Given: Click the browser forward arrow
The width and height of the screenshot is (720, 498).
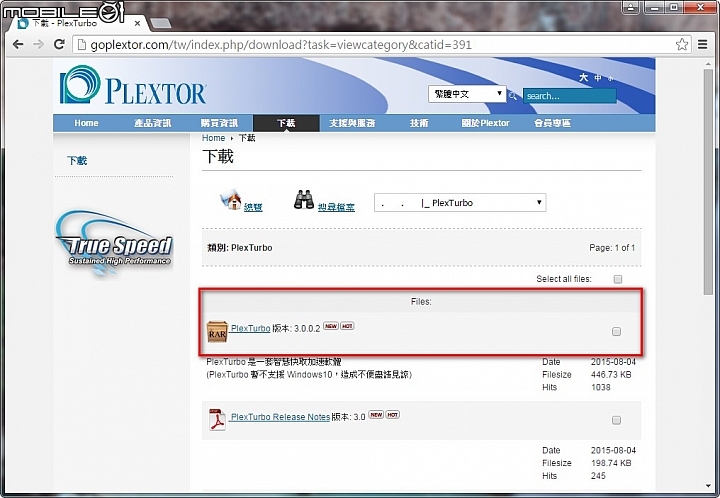Looking at the screenshot, I should tap(39, 45).
